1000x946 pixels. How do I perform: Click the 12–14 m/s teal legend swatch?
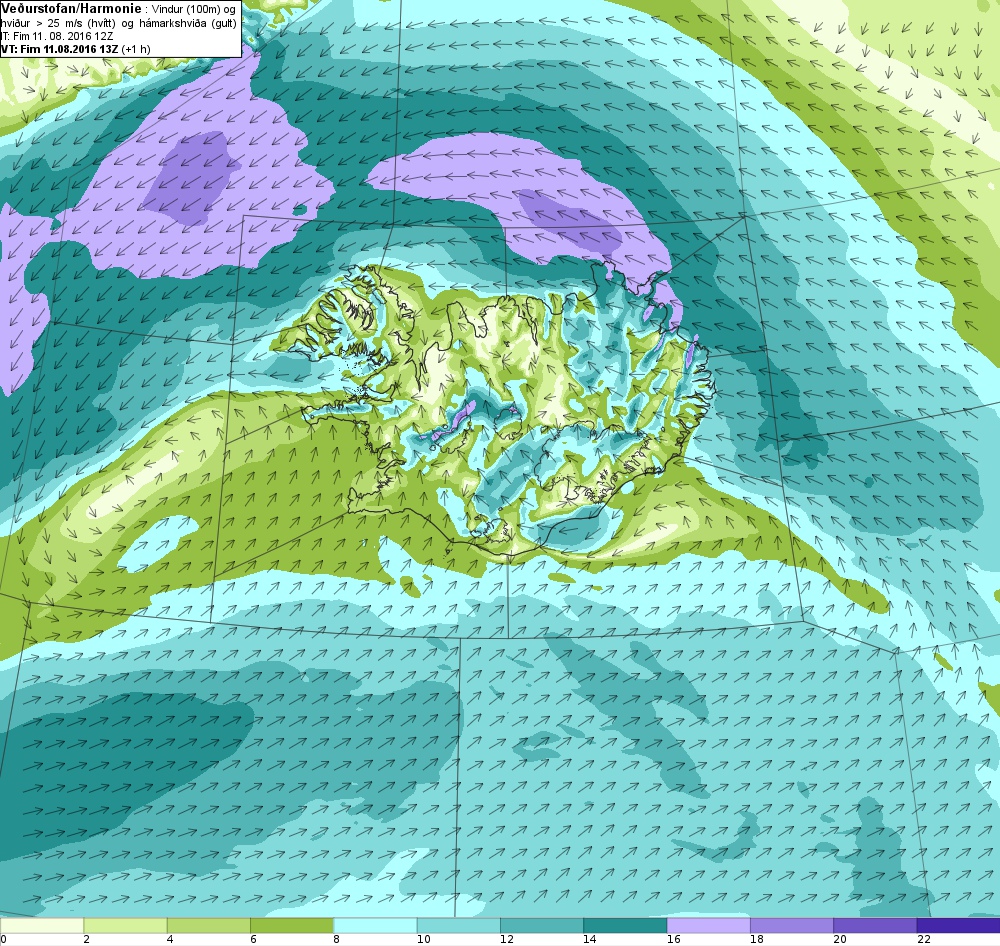coord(541,925)
